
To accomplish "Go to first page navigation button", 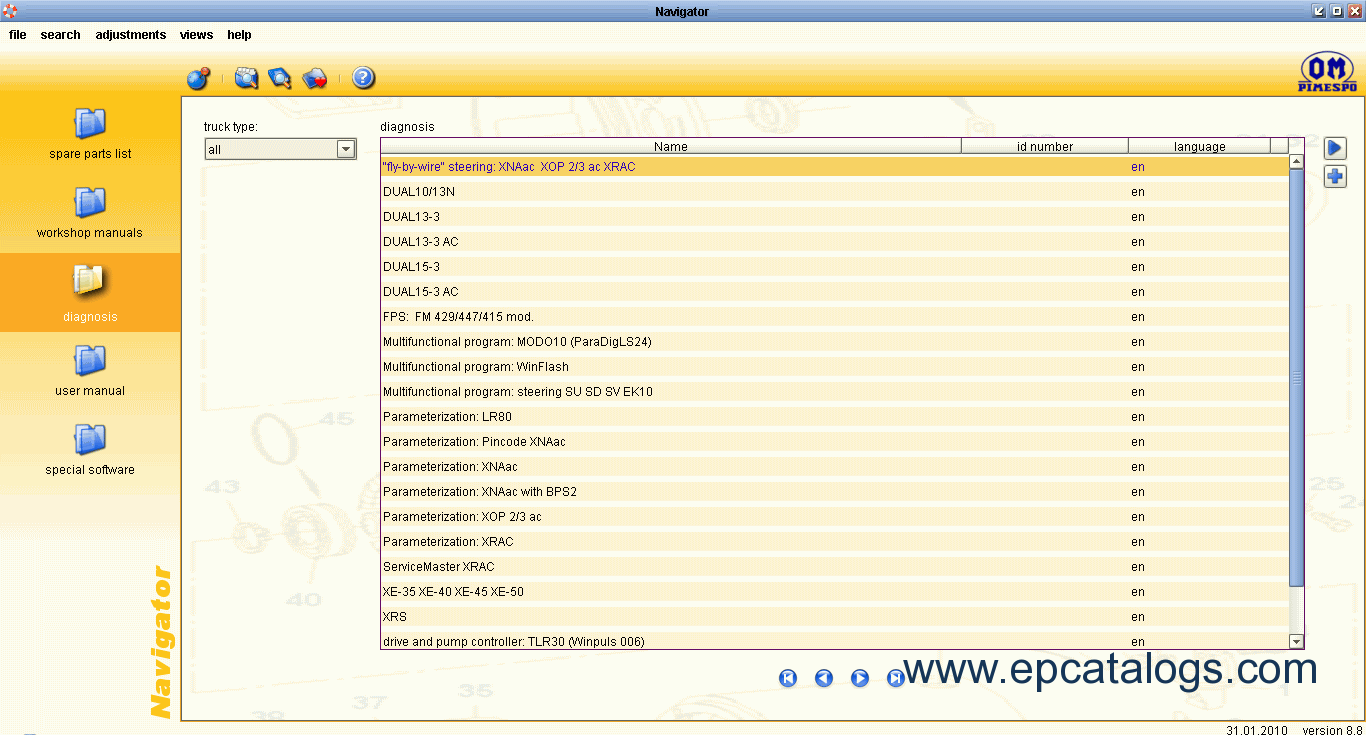I will (x=788, y=678).
